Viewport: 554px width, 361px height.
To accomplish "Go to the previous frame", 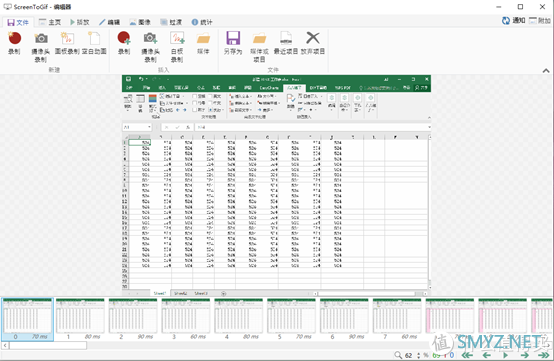I will [487, 355].
